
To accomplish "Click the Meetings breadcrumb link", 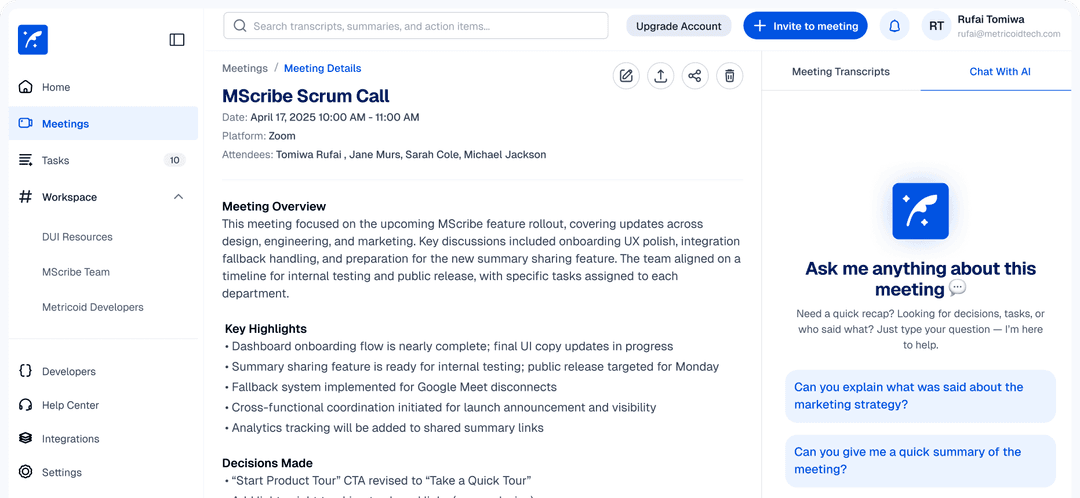I will [x=245, y=69].
